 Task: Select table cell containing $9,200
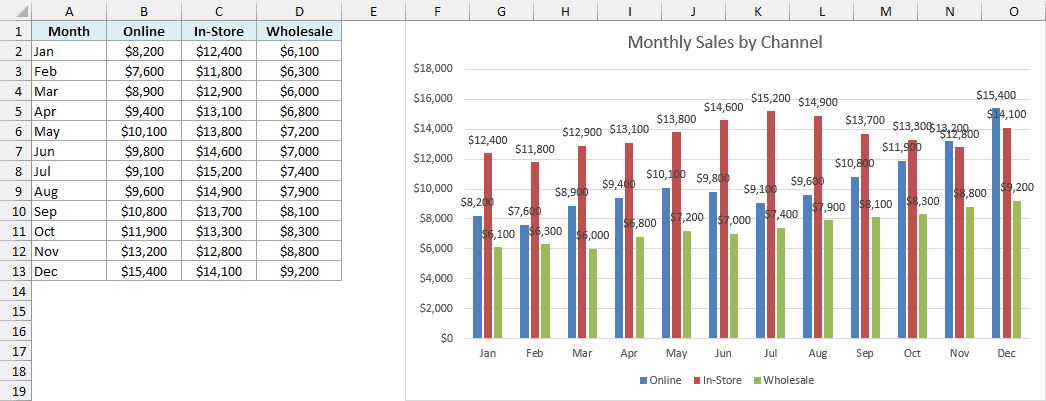click(299, 272)
